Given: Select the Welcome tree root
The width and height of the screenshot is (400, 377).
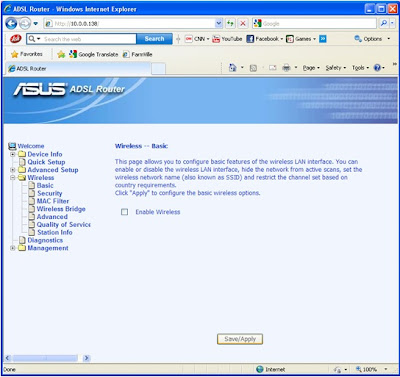Looking at the screenshot, I should [31, 146].
